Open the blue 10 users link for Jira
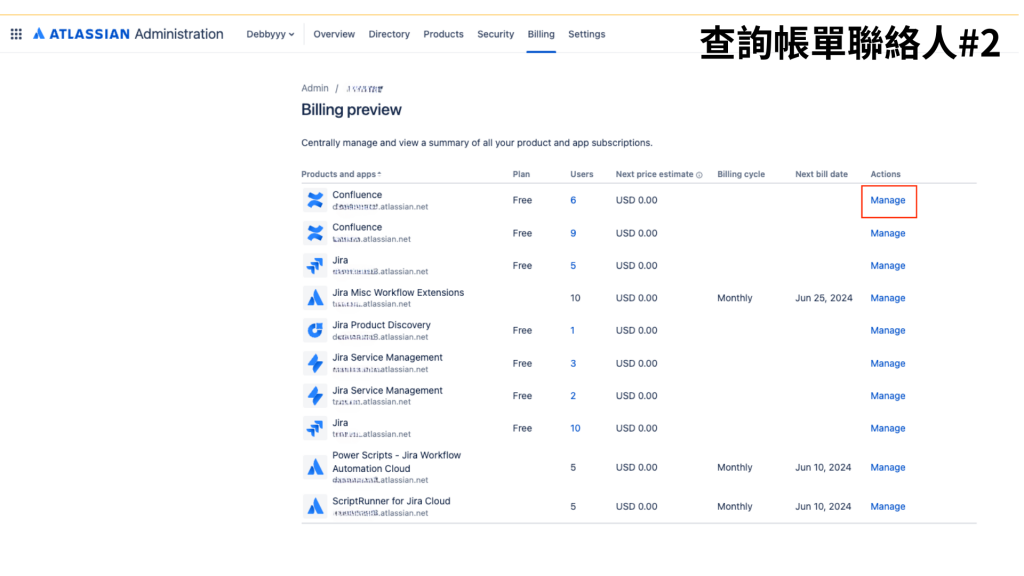This screenshot has width=1024, height=576. [x=575, y=428]
